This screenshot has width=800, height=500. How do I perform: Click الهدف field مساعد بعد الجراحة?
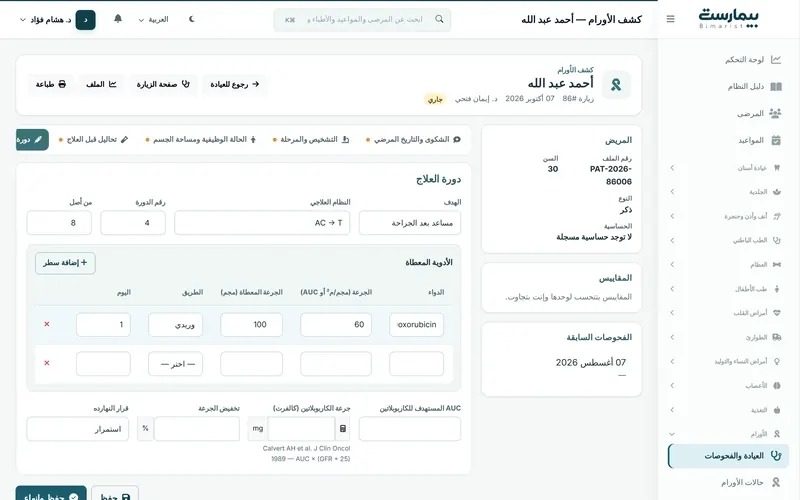410,223
